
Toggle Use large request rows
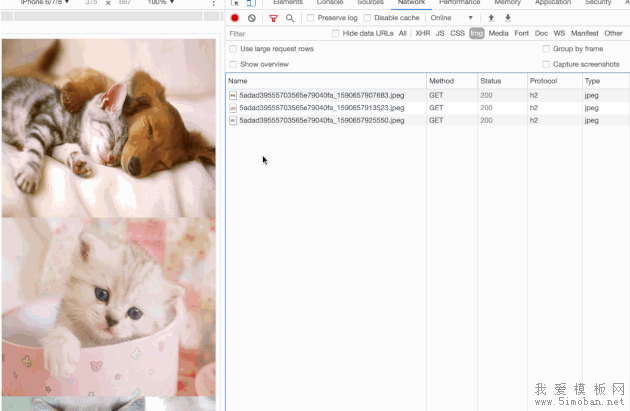pyautogui.click(x=233, y=49)
